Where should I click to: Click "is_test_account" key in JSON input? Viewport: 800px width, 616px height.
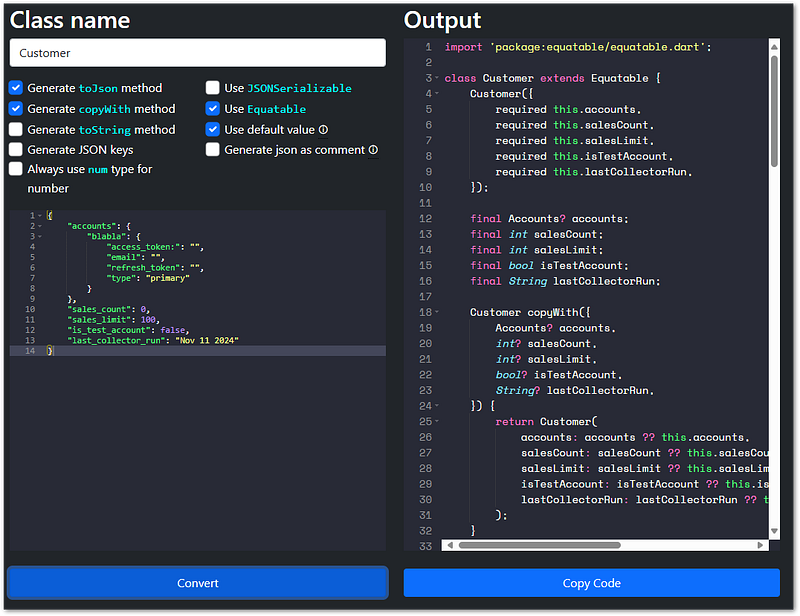click(110, 330)
